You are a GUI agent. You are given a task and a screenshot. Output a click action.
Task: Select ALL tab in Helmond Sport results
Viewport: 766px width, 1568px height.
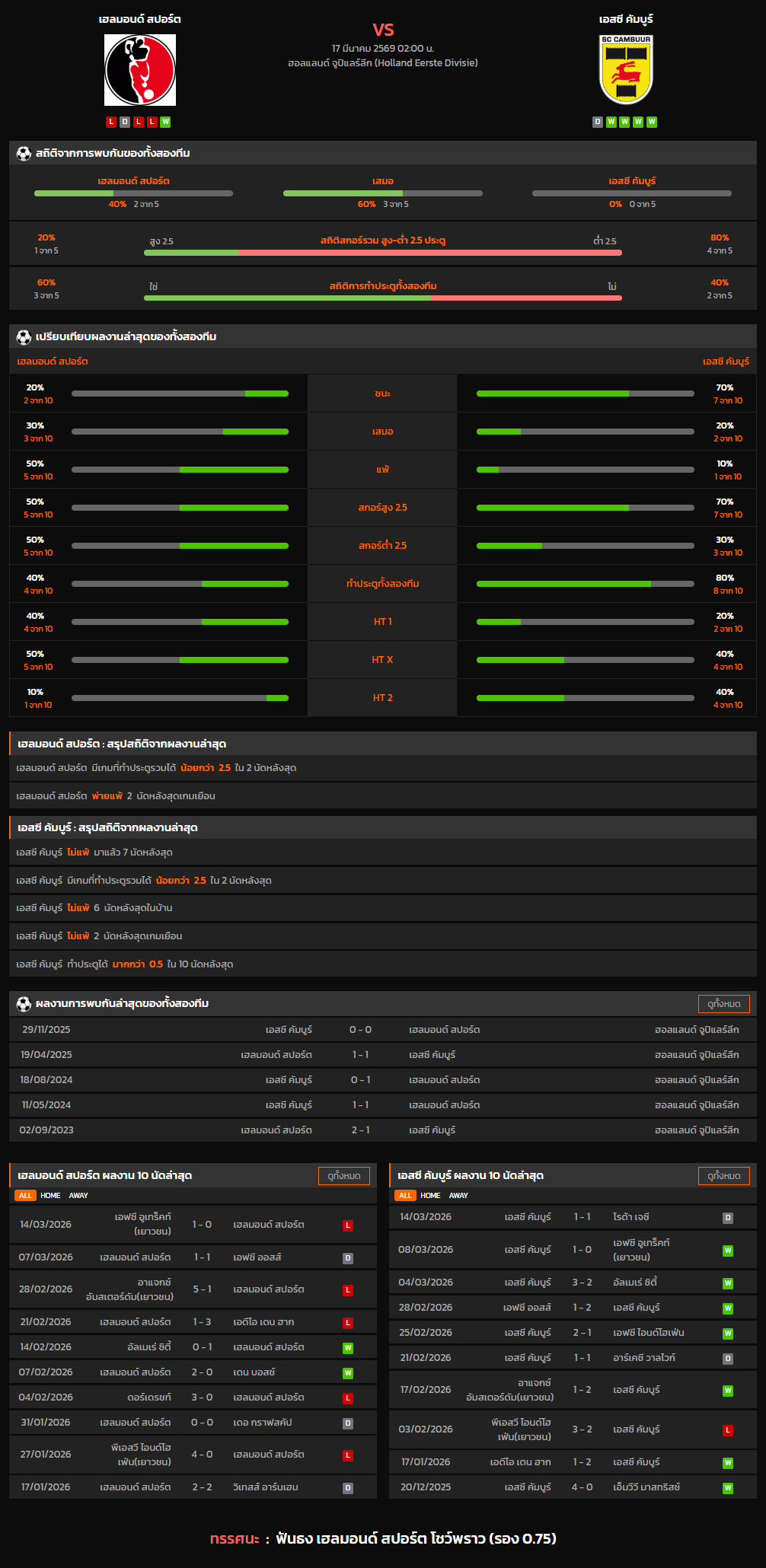(25, 1196)
